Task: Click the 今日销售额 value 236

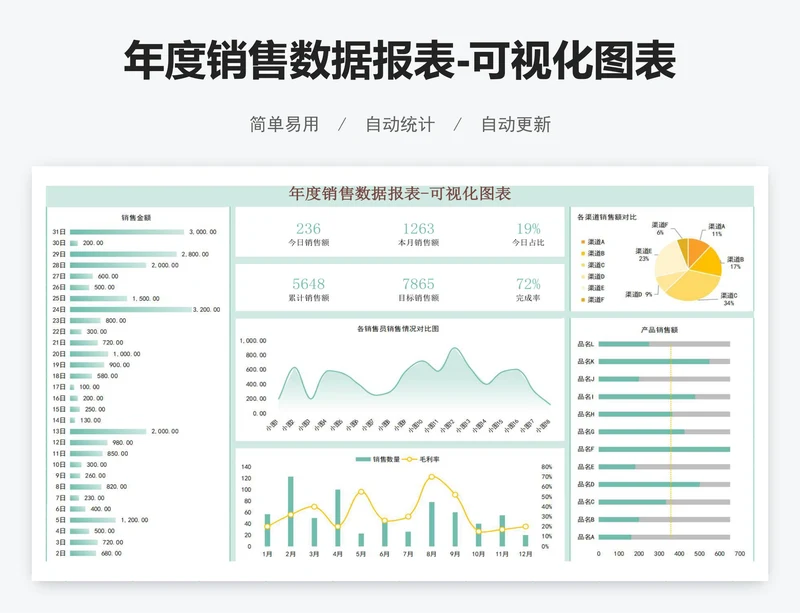Action: click(308, 229)
